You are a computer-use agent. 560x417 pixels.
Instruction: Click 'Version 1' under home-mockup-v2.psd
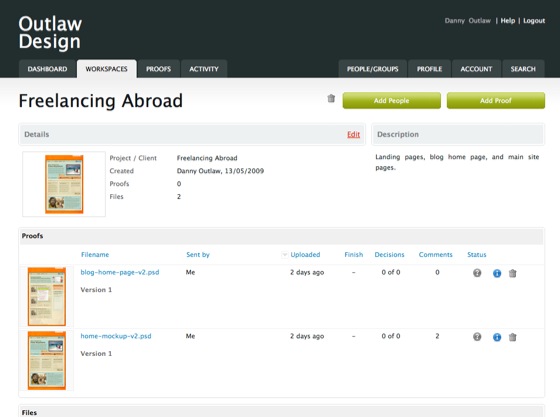tap(96, 353)
